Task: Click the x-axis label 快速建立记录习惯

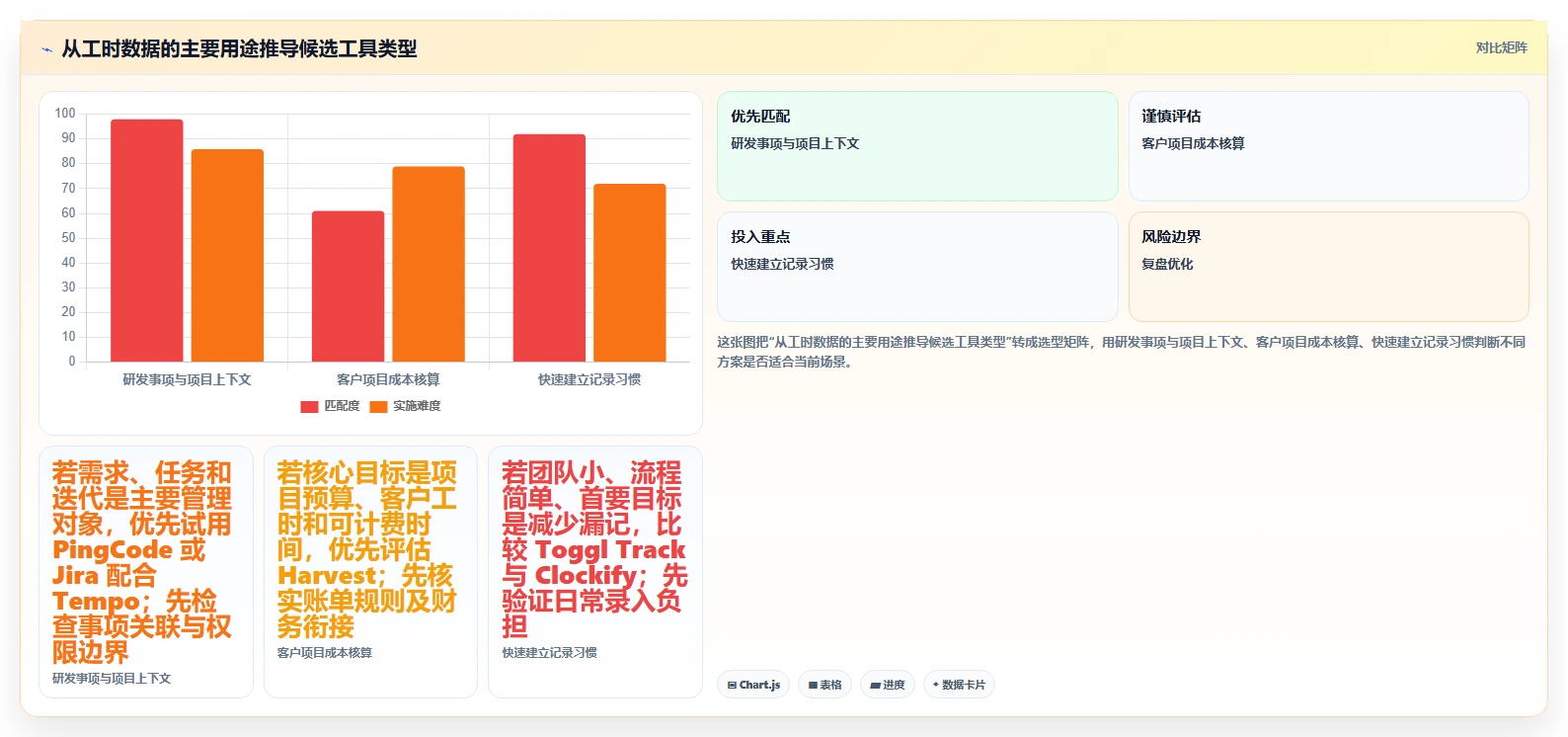Action: tap(589, 379)
